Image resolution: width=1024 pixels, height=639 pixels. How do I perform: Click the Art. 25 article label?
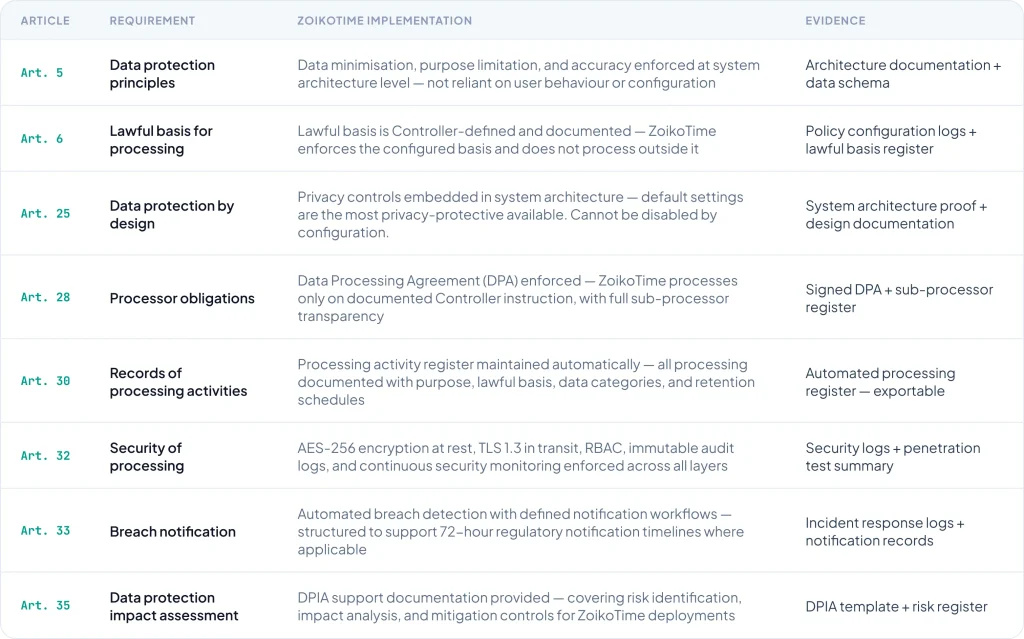[x=46, y=214]
